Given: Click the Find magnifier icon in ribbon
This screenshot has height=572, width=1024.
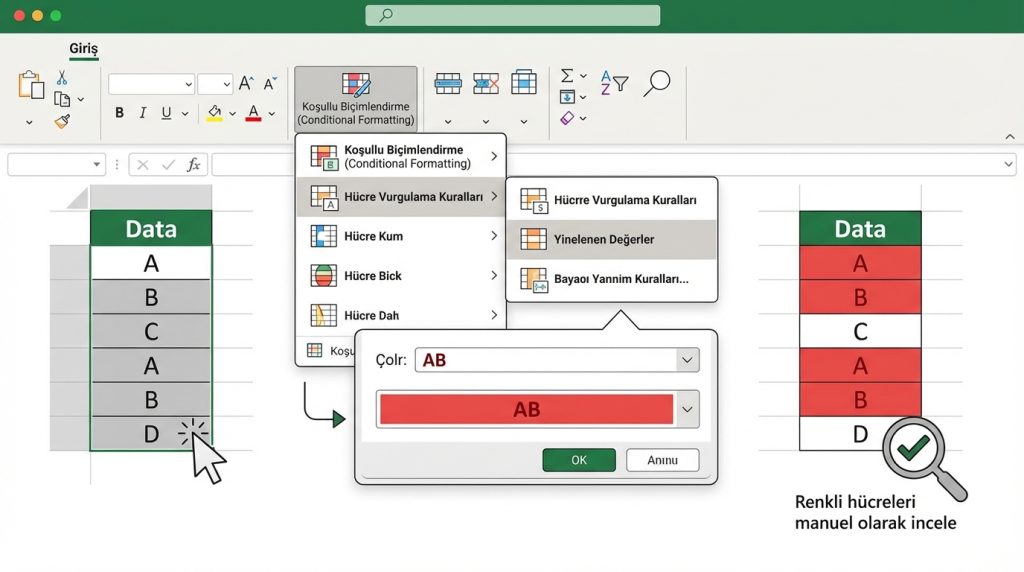Looking at the screenshot, I should [x=656, y=83].
